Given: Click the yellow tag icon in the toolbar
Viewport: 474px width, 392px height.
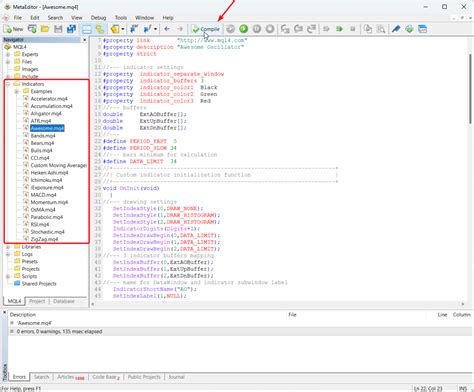Looking at the screenshot, I should tap(115, 29).
